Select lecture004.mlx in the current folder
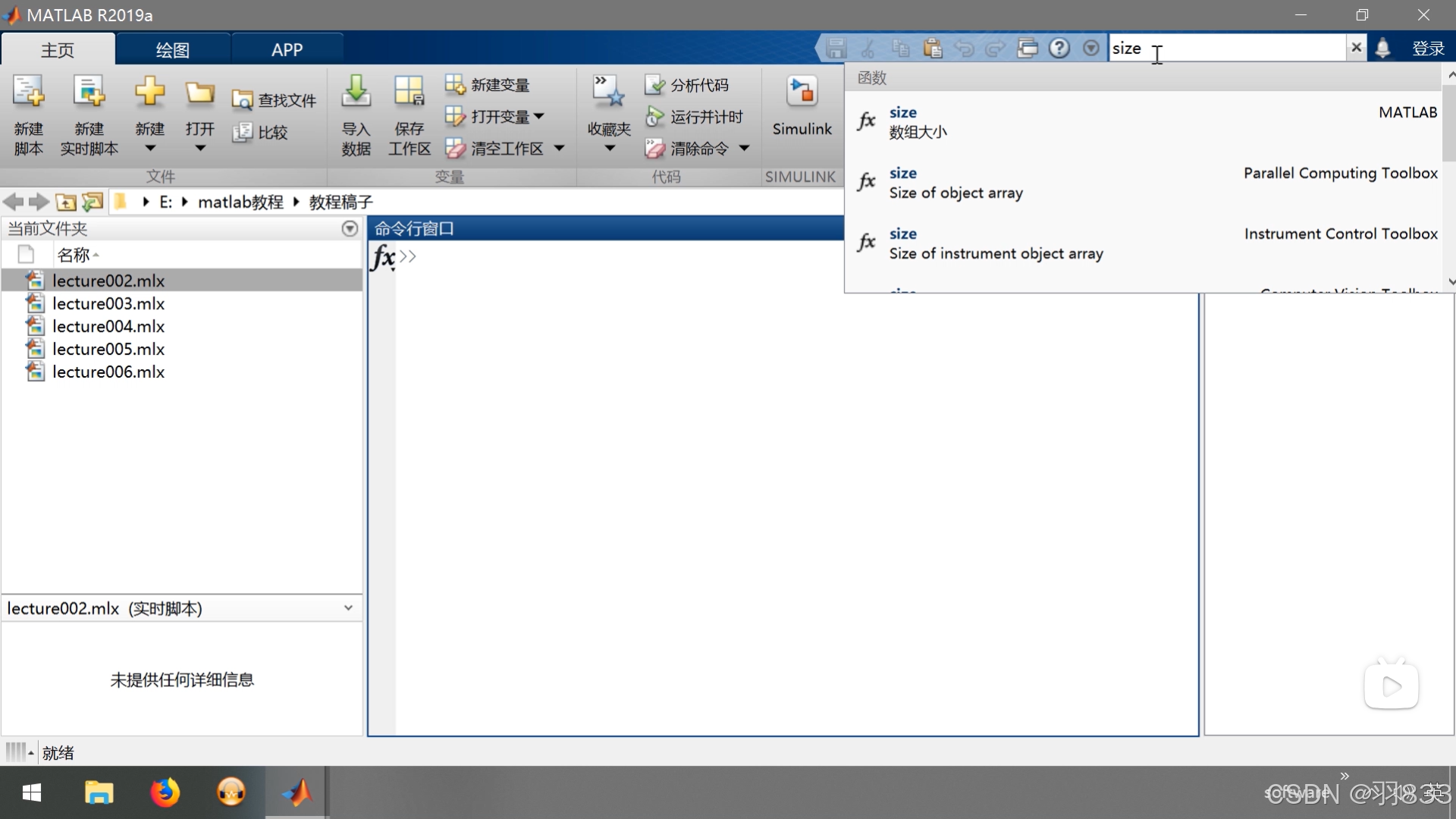This screenshot has width=1456, height=819. click(108, 326)
